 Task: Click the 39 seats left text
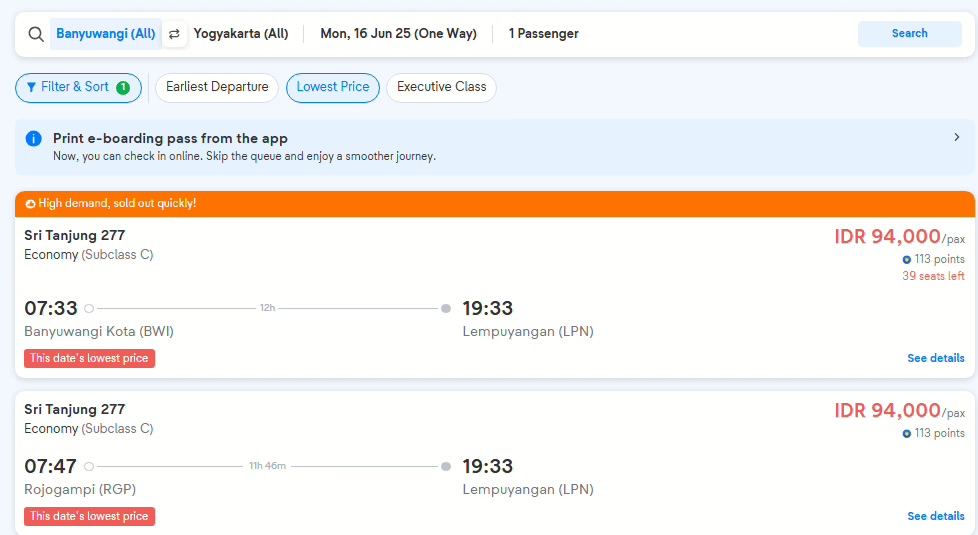933,276
